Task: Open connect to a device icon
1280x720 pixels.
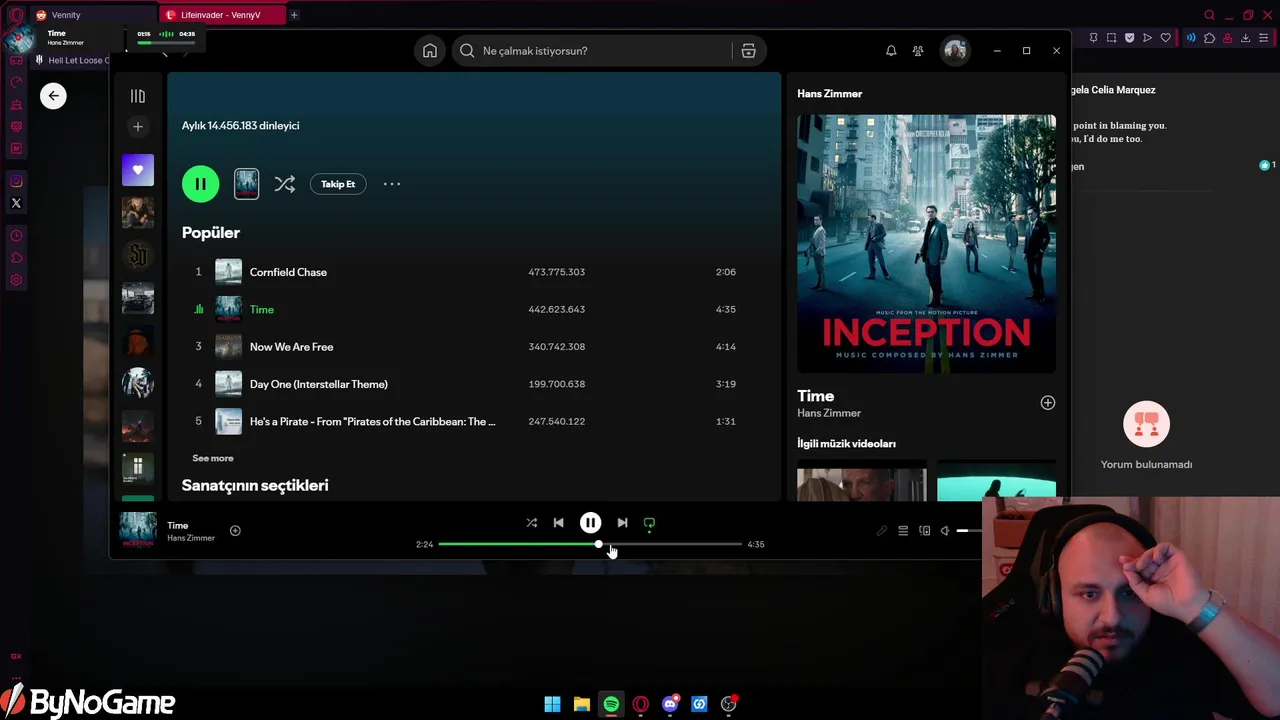Action: point(925,531)
